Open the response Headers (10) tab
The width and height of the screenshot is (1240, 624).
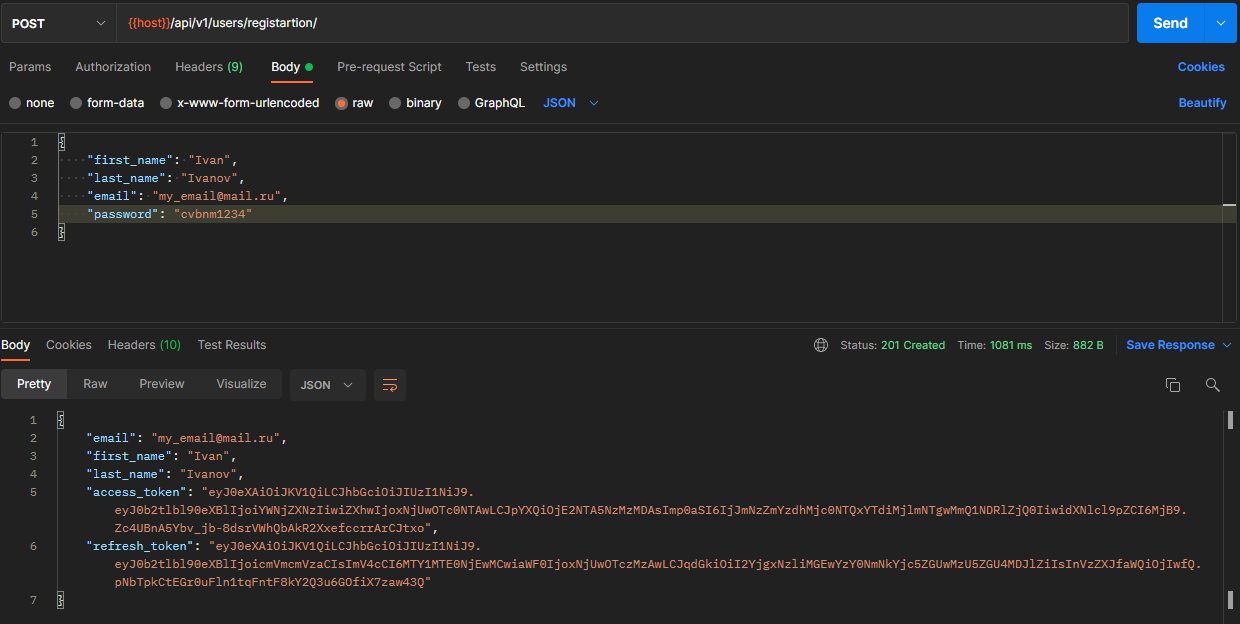[x=144, y=345]
